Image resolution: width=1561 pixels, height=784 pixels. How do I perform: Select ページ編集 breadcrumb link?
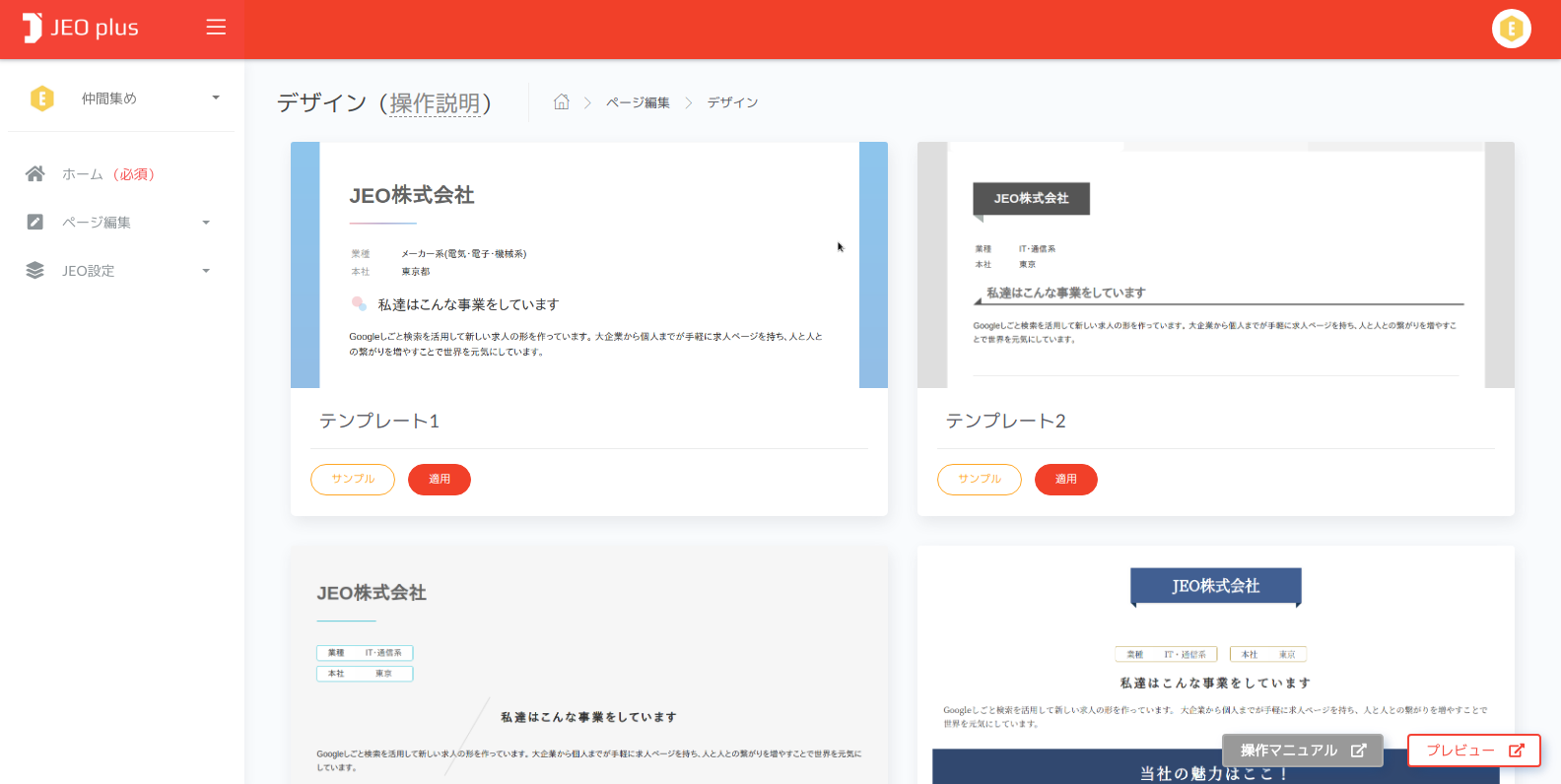638,102
